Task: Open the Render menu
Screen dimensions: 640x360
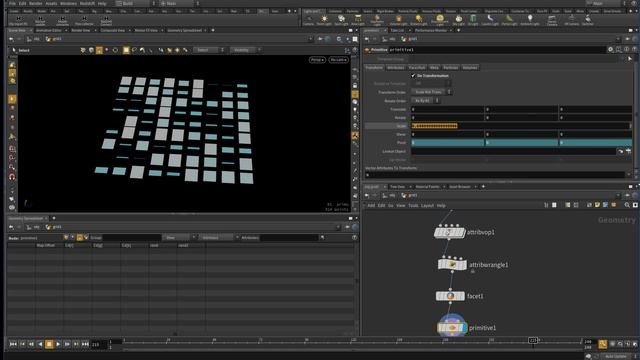Action: point(36,3)
